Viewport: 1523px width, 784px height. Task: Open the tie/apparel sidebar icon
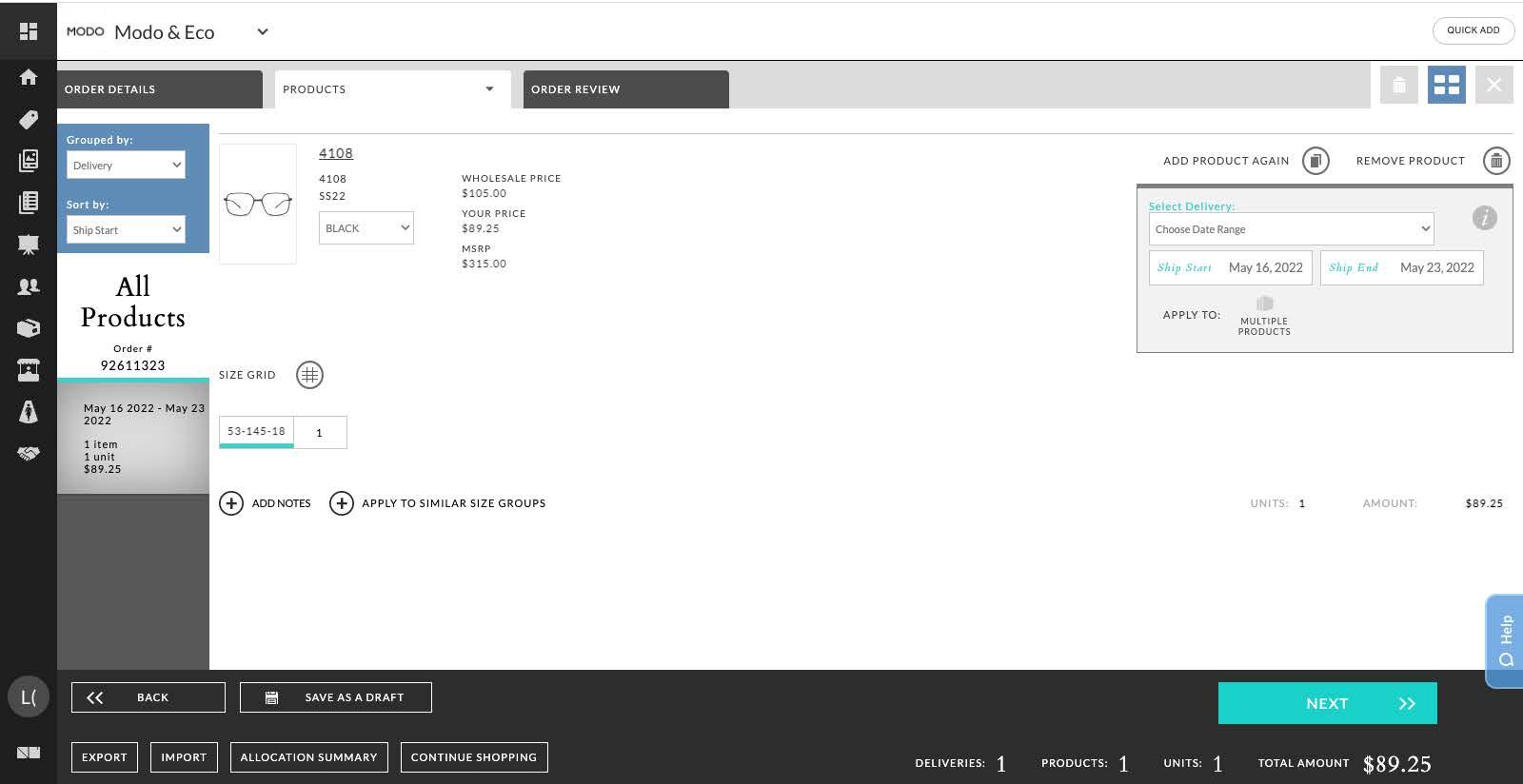29,412
